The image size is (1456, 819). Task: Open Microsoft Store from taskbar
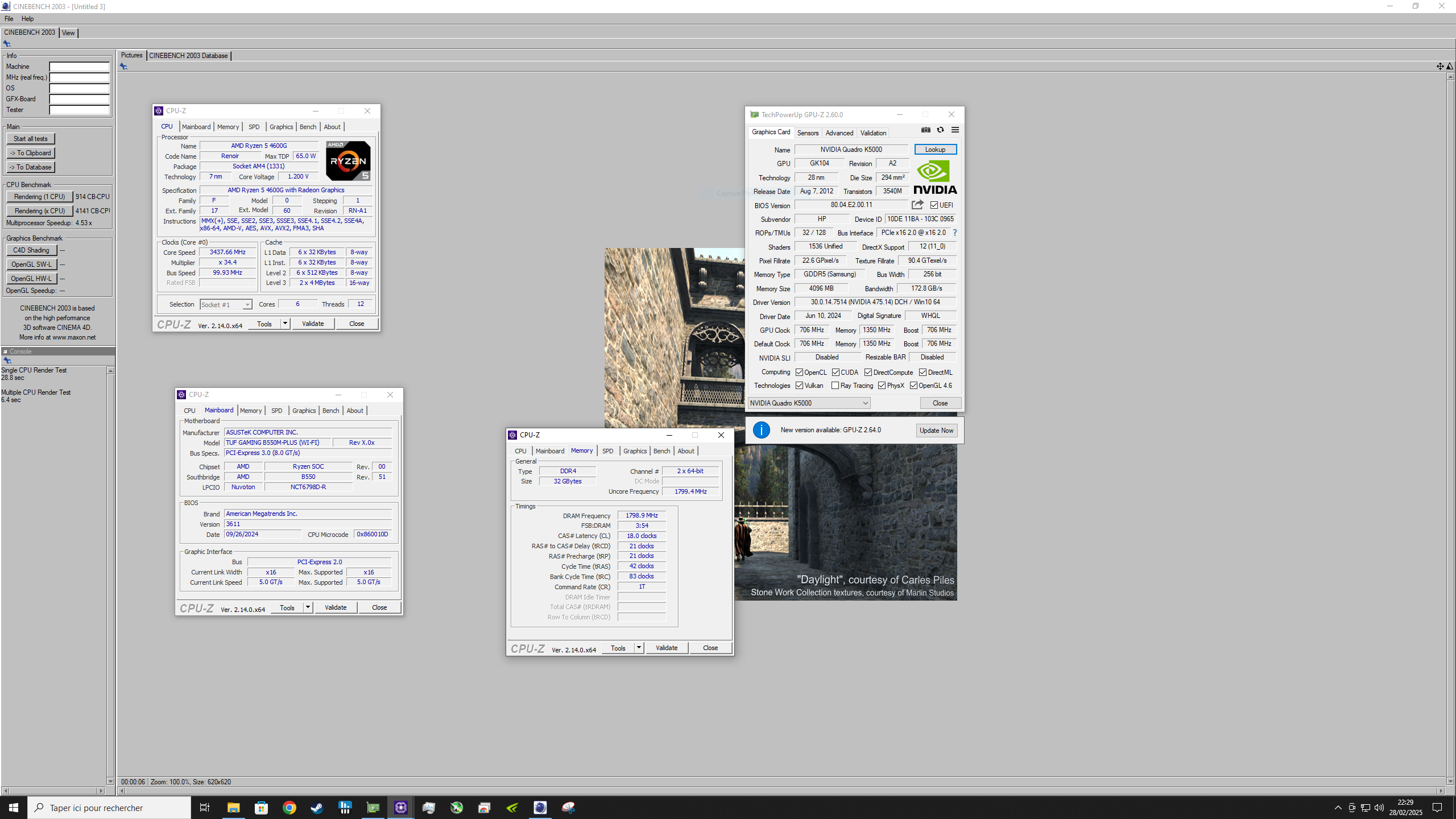click(x=261, y=808)
